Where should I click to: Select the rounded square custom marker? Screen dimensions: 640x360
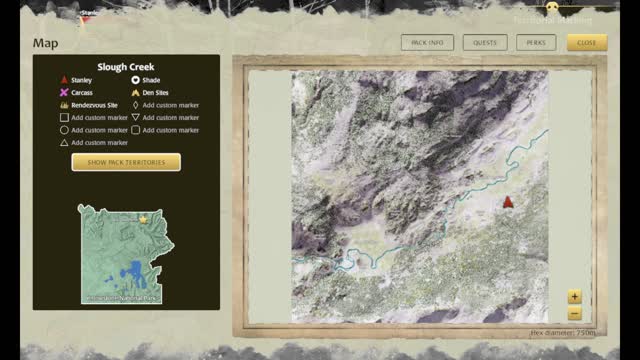coord(136,130)
